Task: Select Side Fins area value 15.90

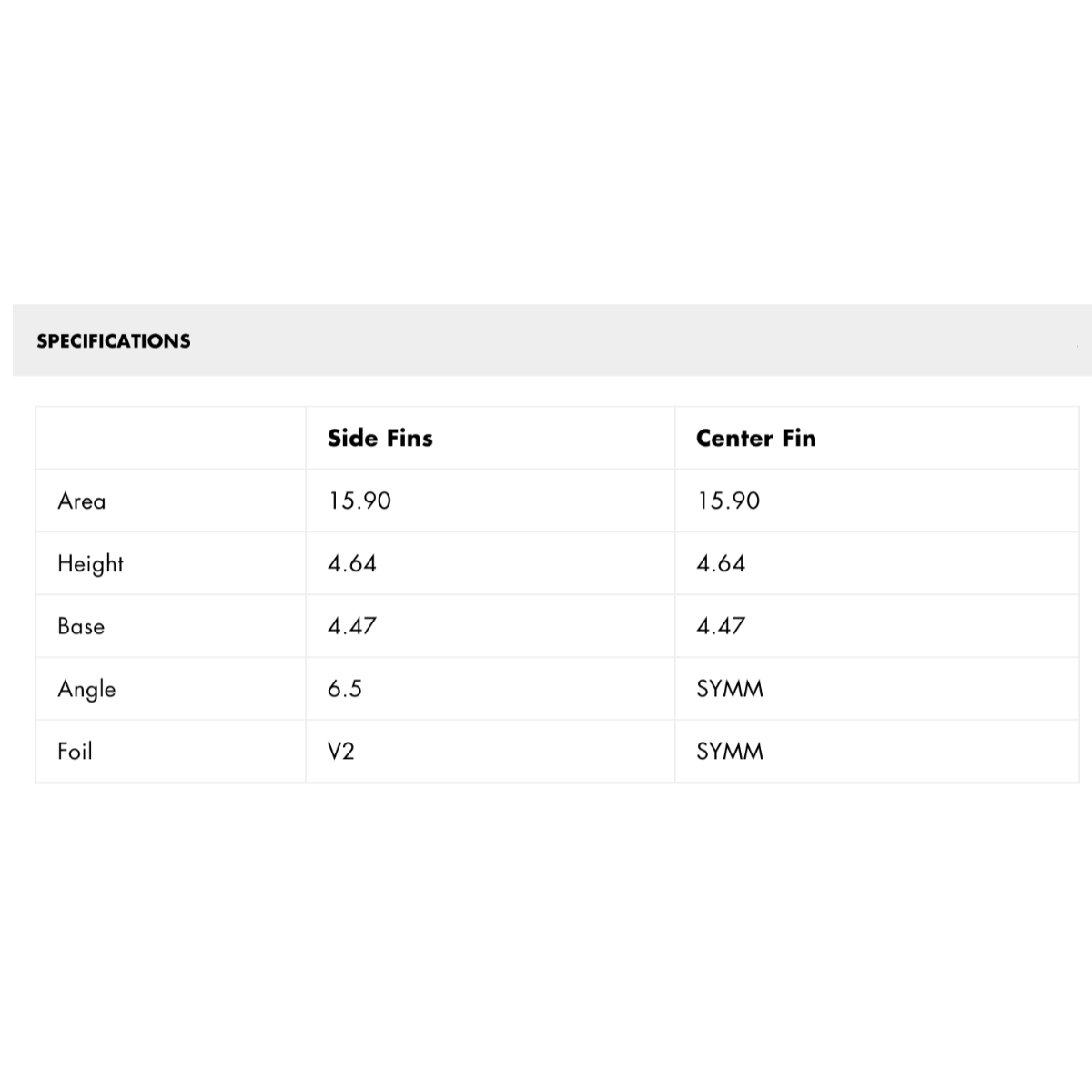Action: (359, 501)
